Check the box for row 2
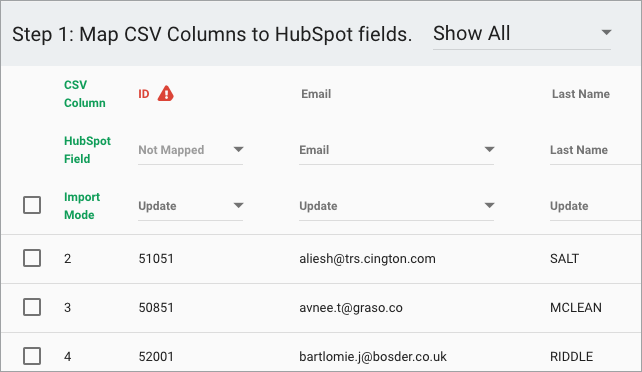This screenshot has width=642, height=372. click(x=32, y=258)
